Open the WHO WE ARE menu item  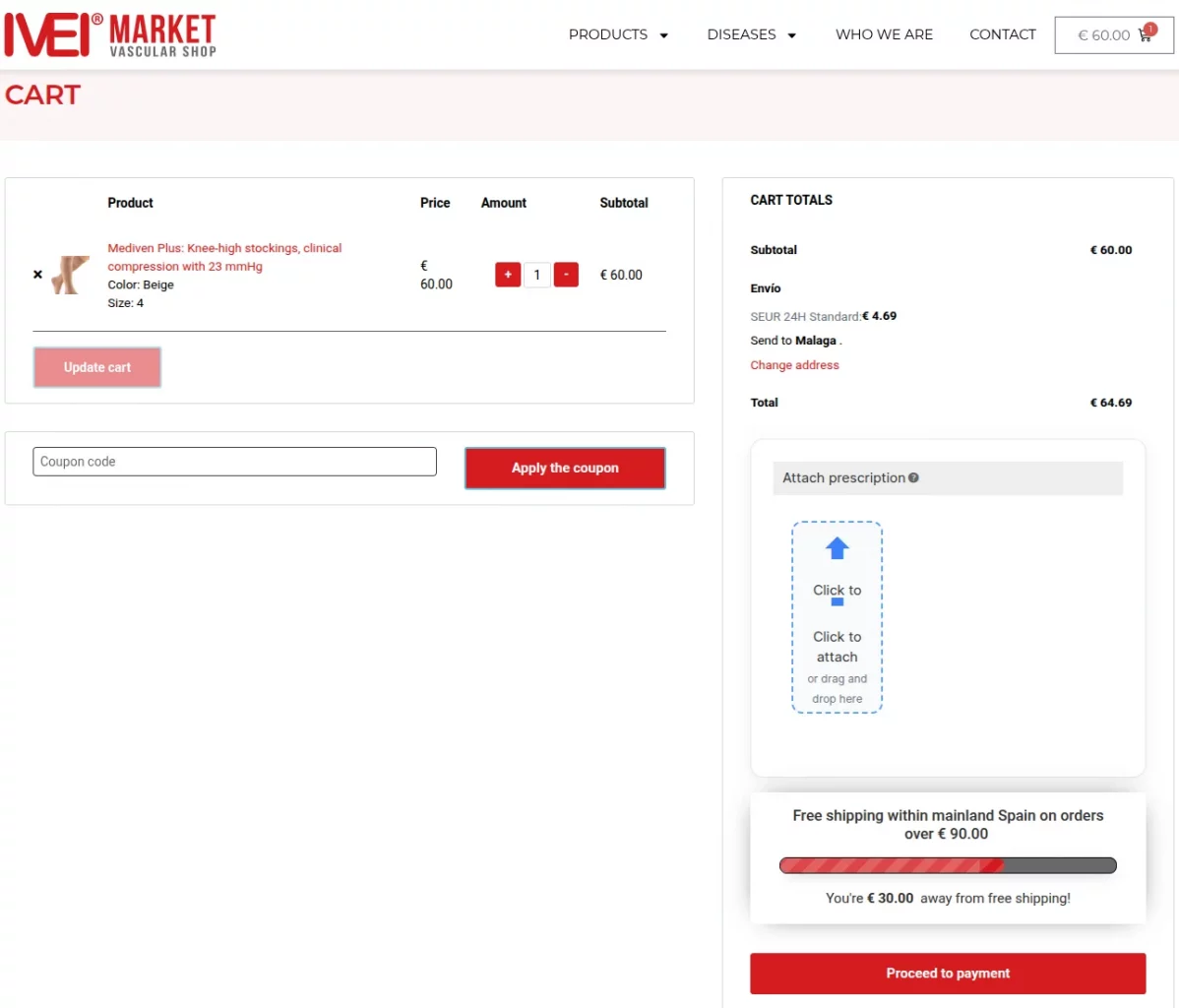click(883, 34)
